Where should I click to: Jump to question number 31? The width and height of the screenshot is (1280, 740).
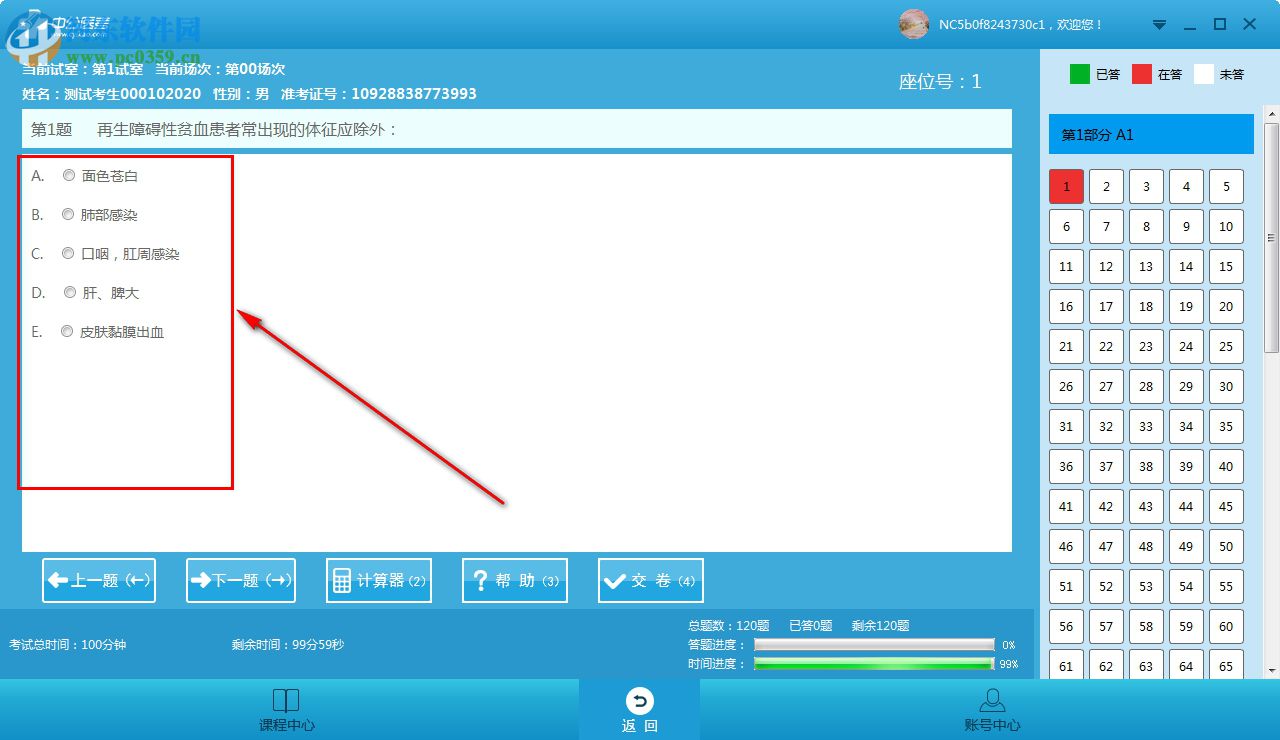point(1066,426)
